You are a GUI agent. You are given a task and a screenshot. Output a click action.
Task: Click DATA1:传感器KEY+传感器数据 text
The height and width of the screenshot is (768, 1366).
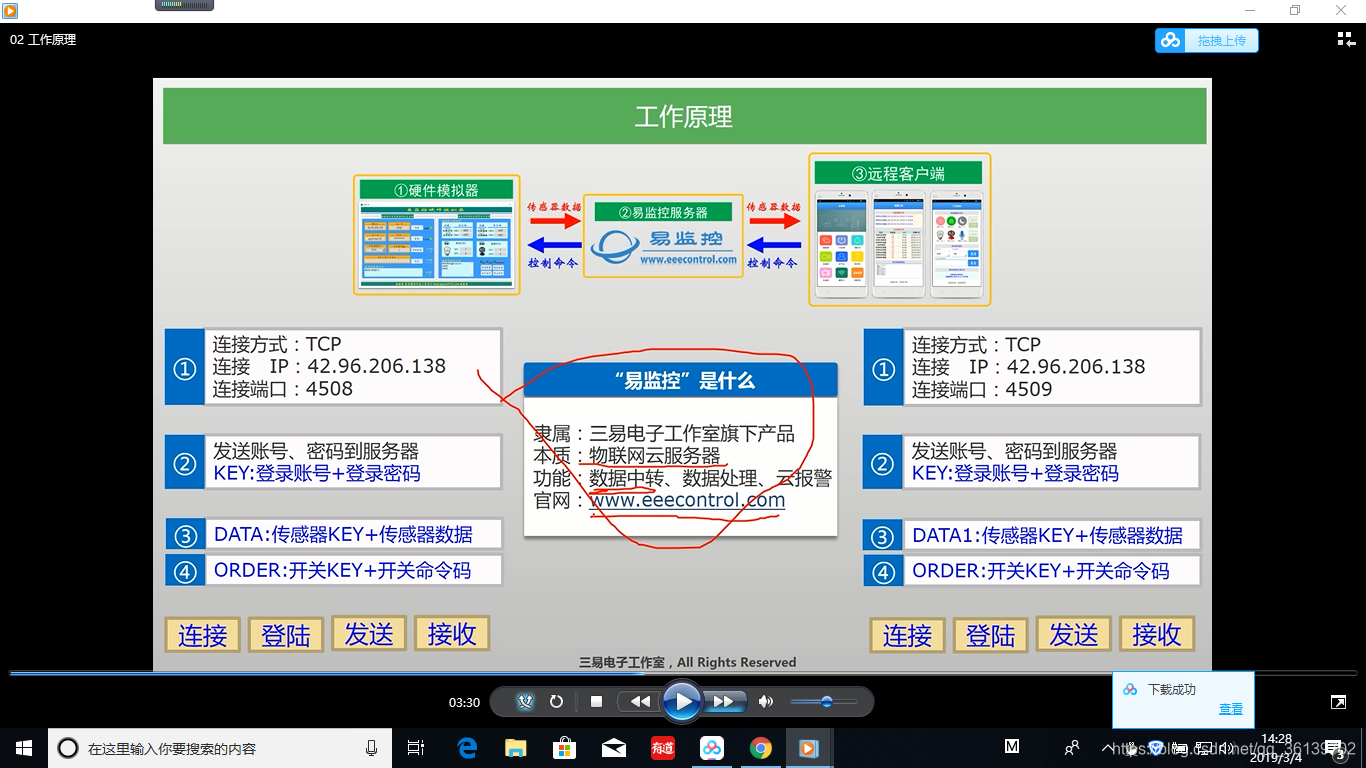click(1047, 535)
